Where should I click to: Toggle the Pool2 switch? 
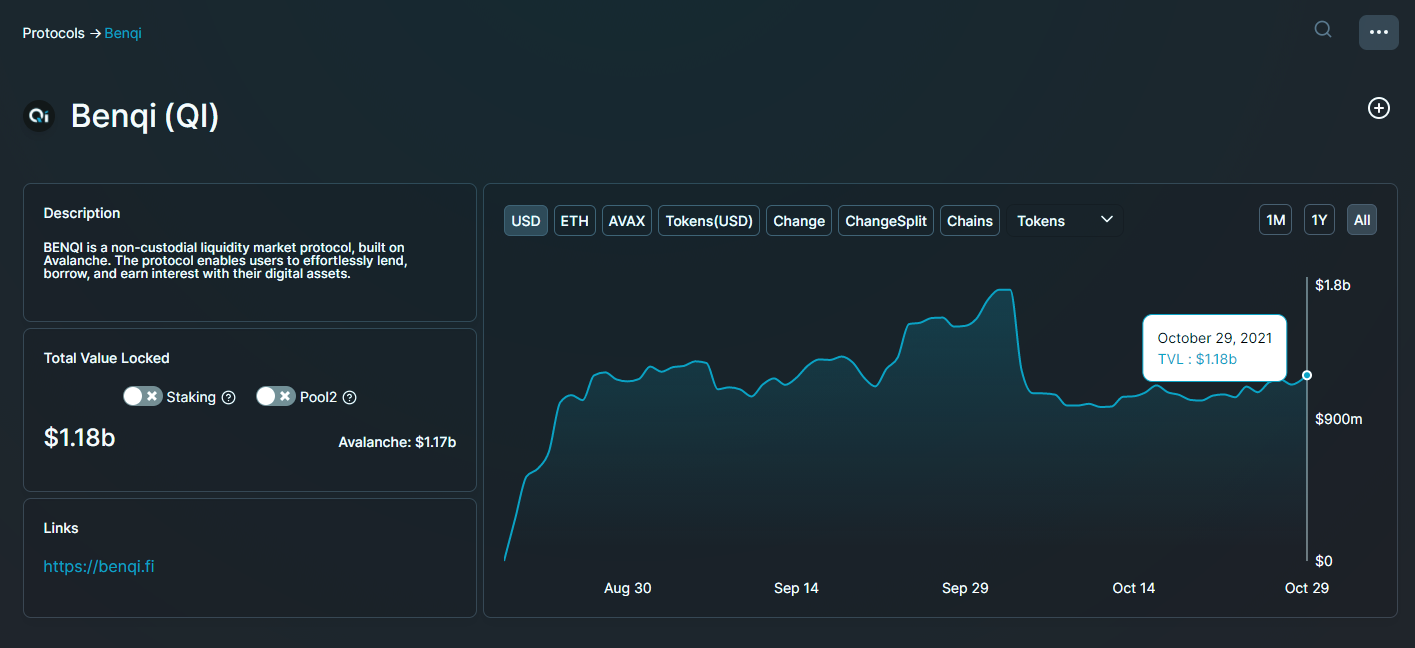tap(275, 396)
